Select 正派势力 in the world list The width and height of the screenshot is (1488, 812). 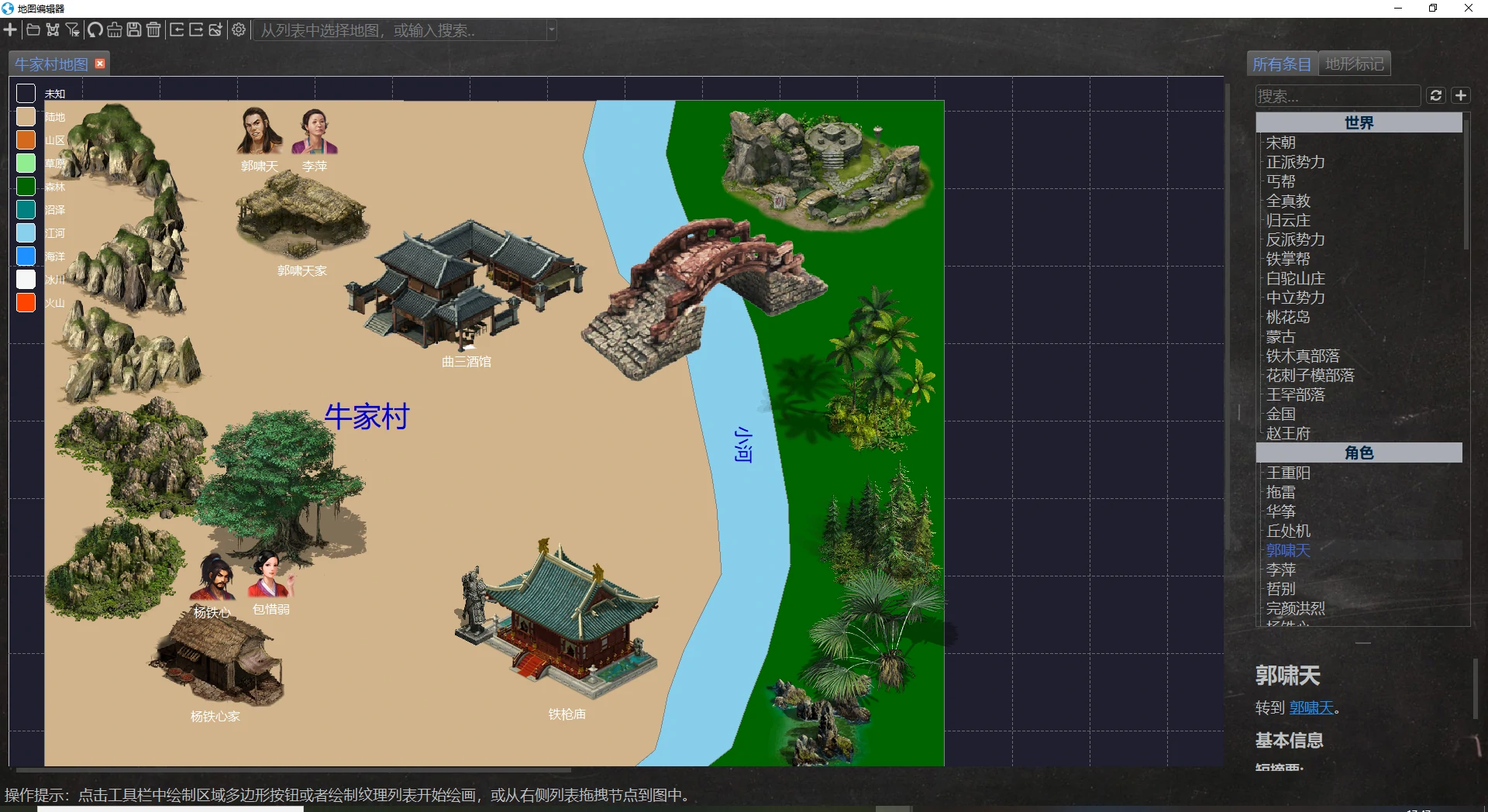[1296, 162]
